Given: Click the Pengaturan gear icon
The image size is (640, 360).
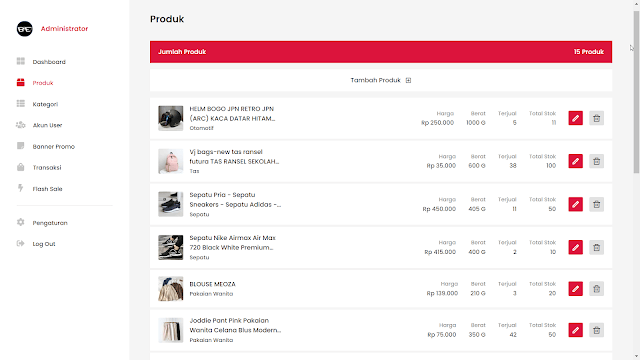Looking at the screenshot, I should click(20, 222).
